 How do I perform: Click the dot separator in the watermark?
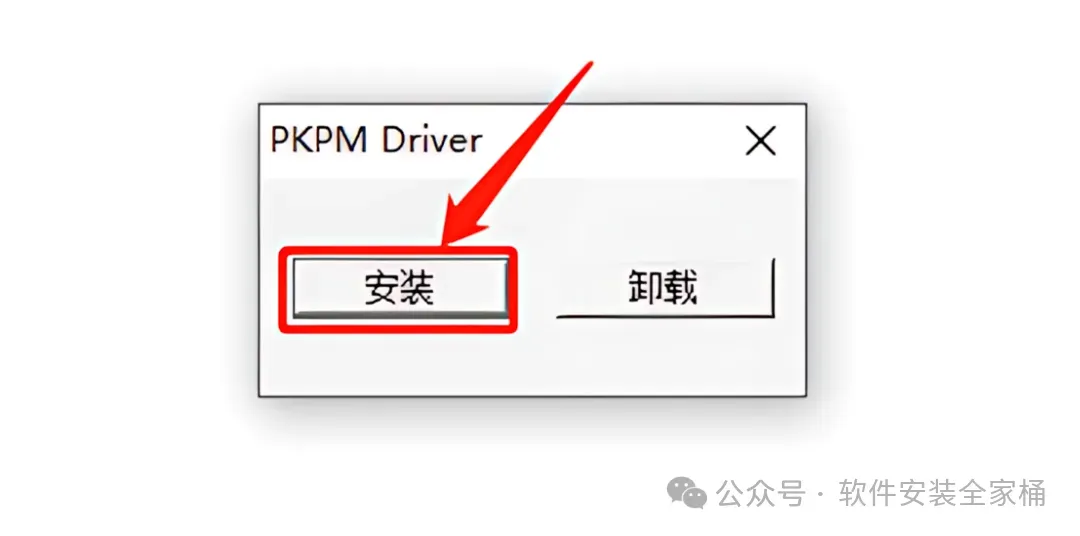coord(820,495)
